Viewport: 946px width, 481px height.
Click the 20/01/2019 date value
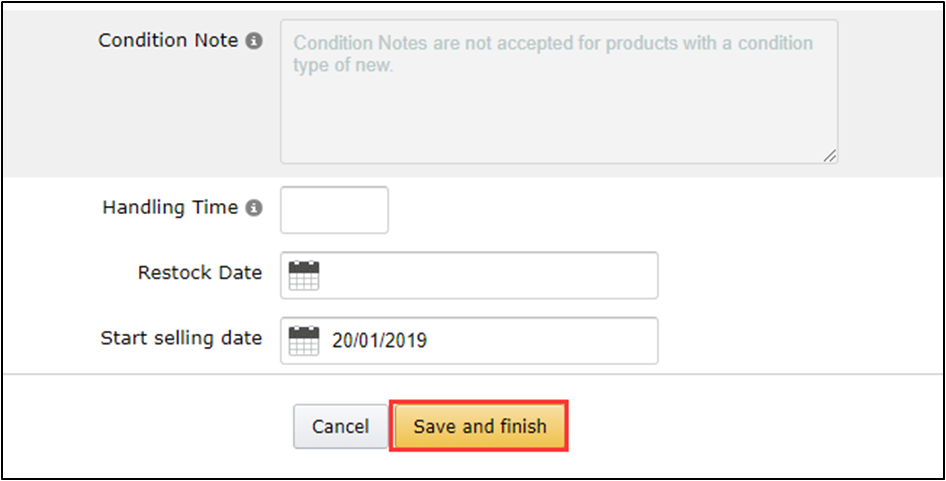pyautogui.click(x=379, y=341)
